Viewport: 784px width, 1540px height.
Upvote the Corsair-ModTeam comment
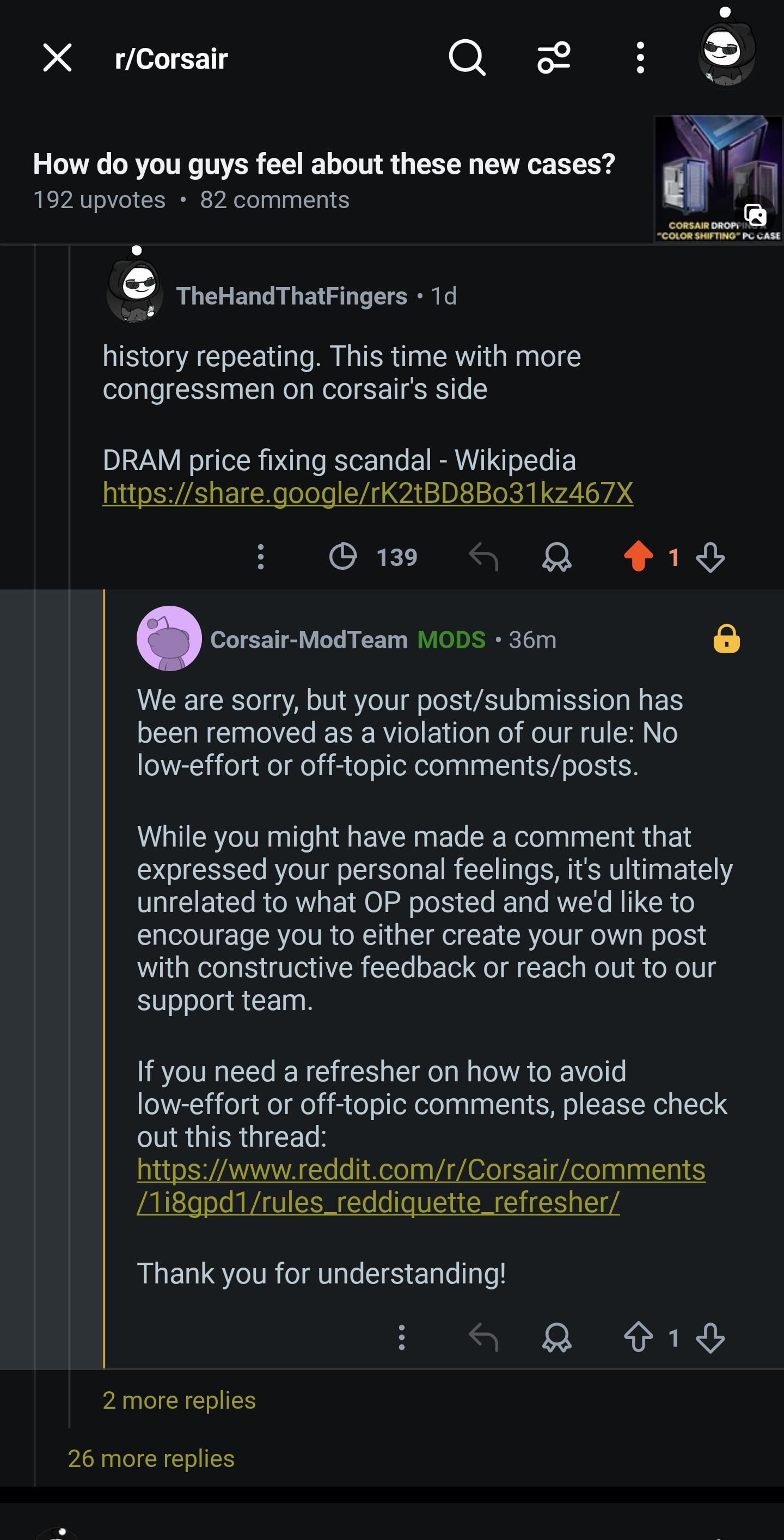pyautogui.click(x=638, y=1337)
